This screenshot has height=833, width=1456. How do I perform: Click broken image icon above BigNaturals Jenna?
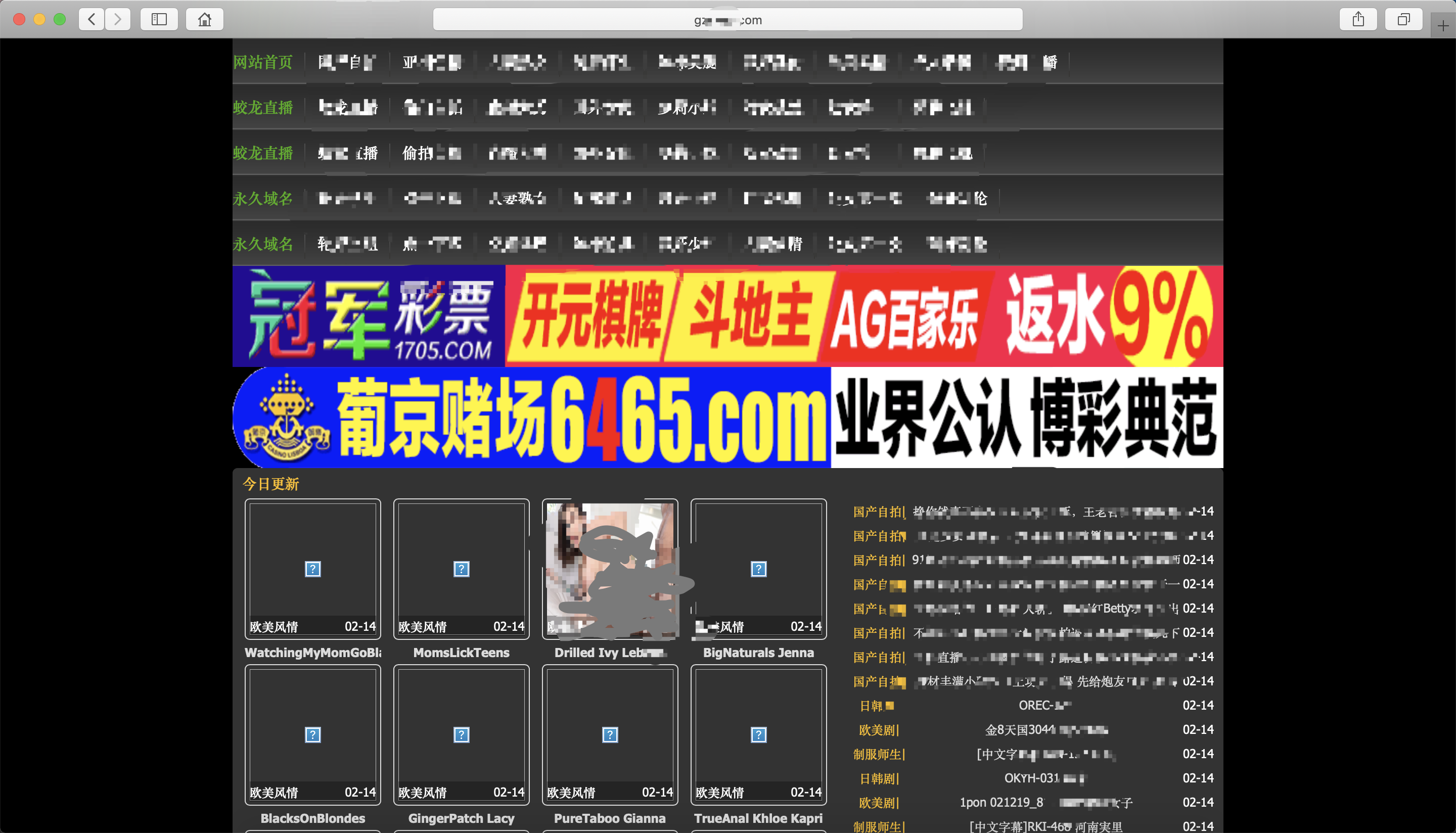pos(759,569)
